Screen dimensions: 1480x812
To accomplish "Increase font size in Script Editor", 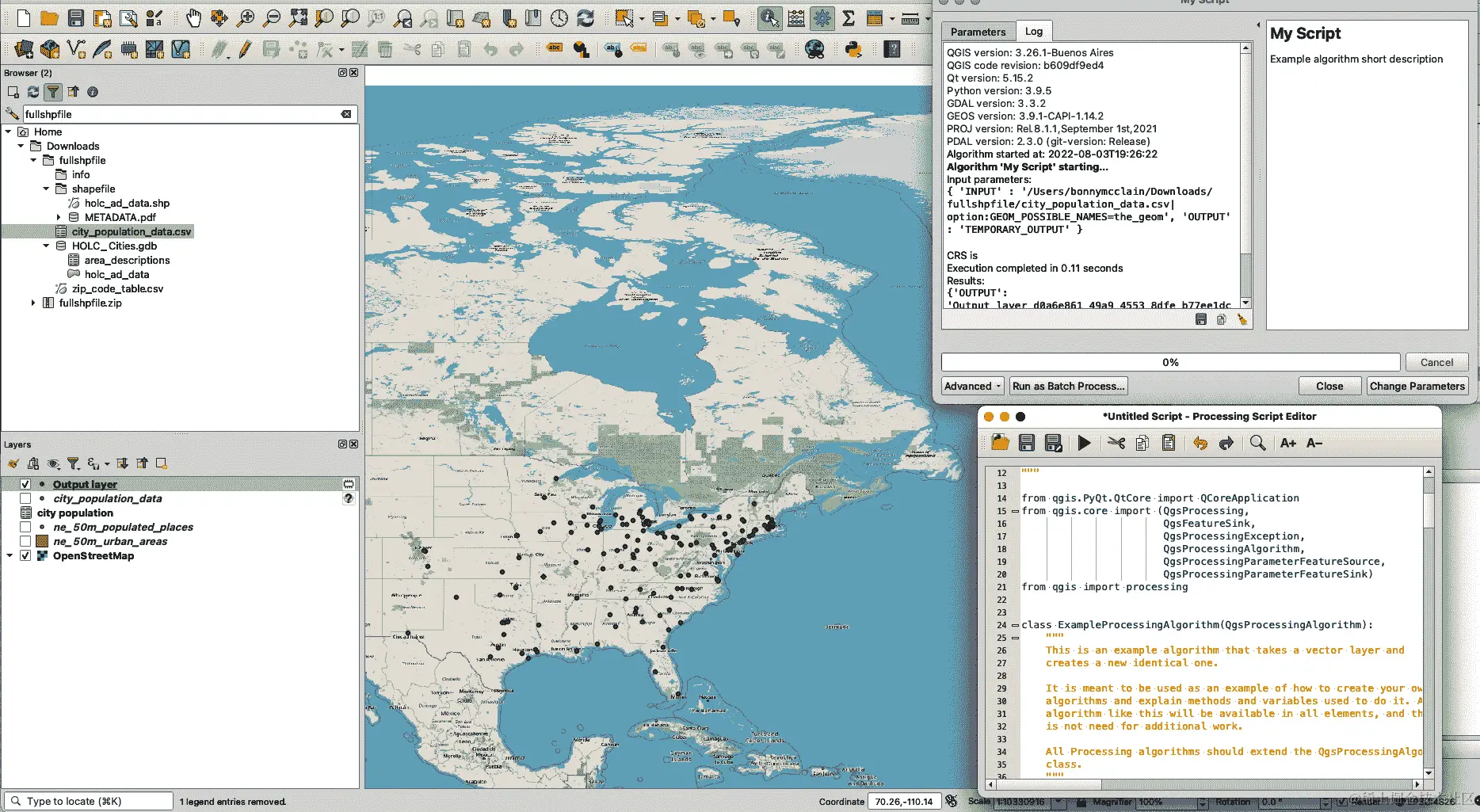I will pyautogui.click(x=1288, y=444).
